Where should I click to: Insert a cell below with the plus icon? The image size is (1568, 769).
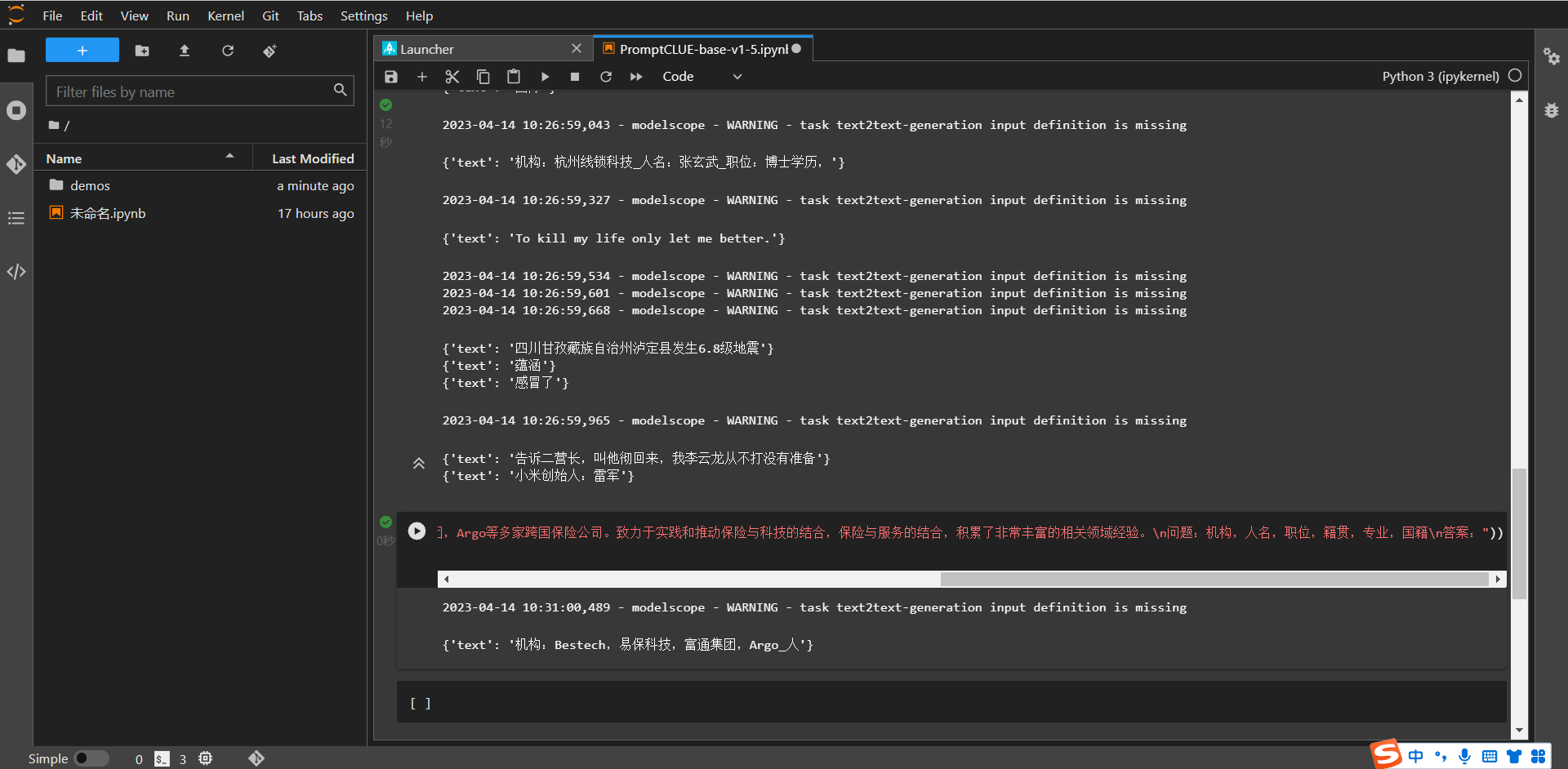pos(422,77)
